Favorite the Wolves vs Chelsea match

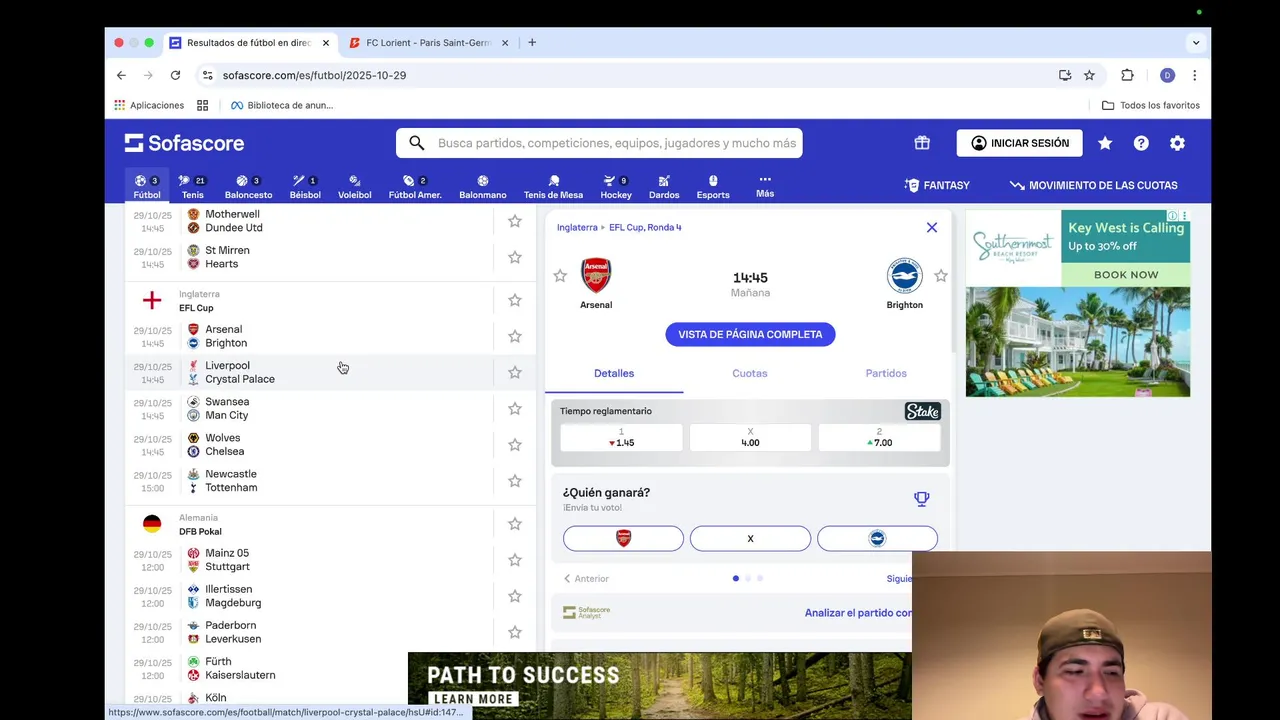pos(515,444)
